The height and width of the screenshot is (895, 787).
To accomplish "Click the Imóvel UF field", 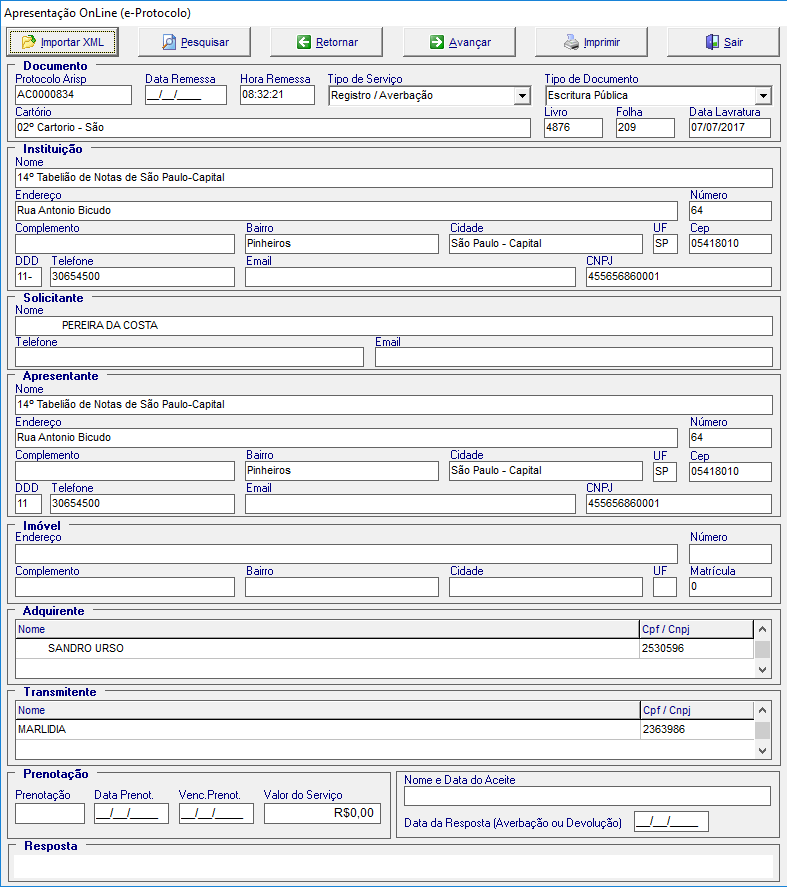I will coord(665,587).
